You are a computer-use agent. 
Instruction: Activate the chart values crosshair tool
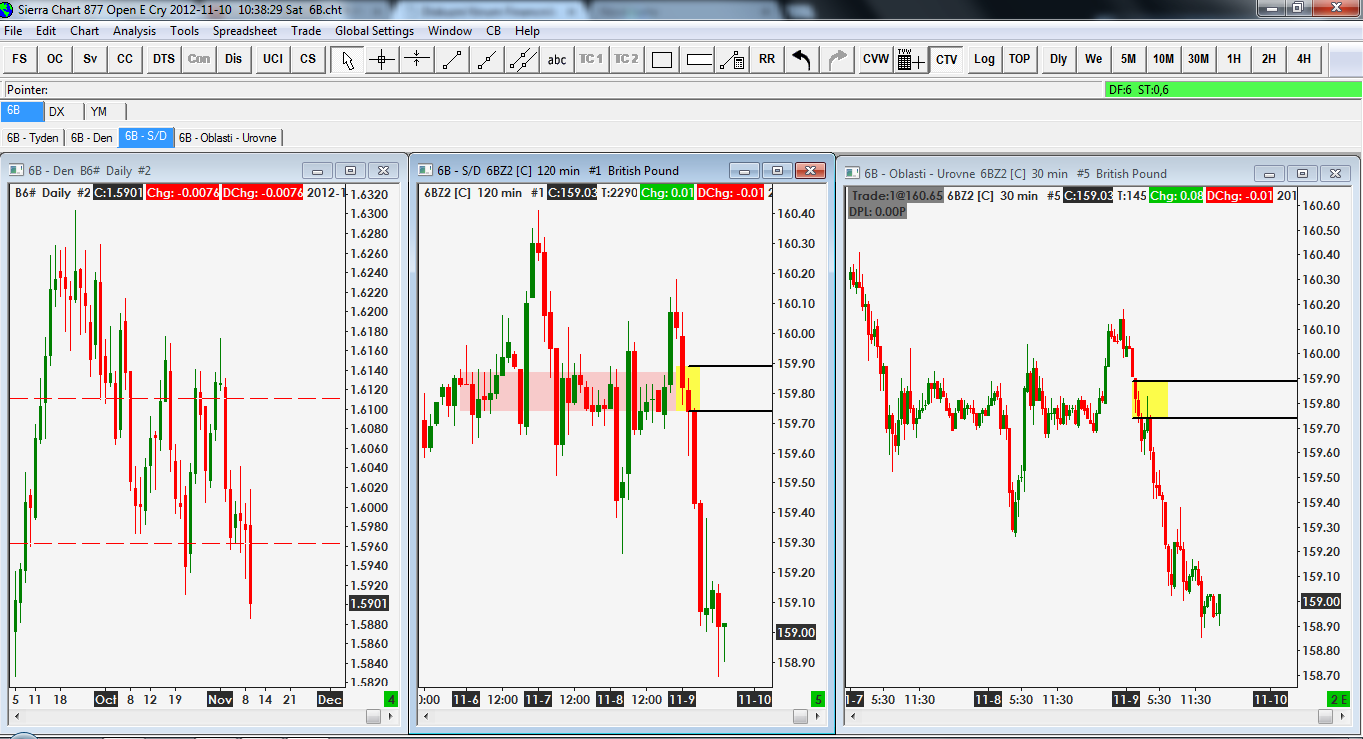coord(382,59)
